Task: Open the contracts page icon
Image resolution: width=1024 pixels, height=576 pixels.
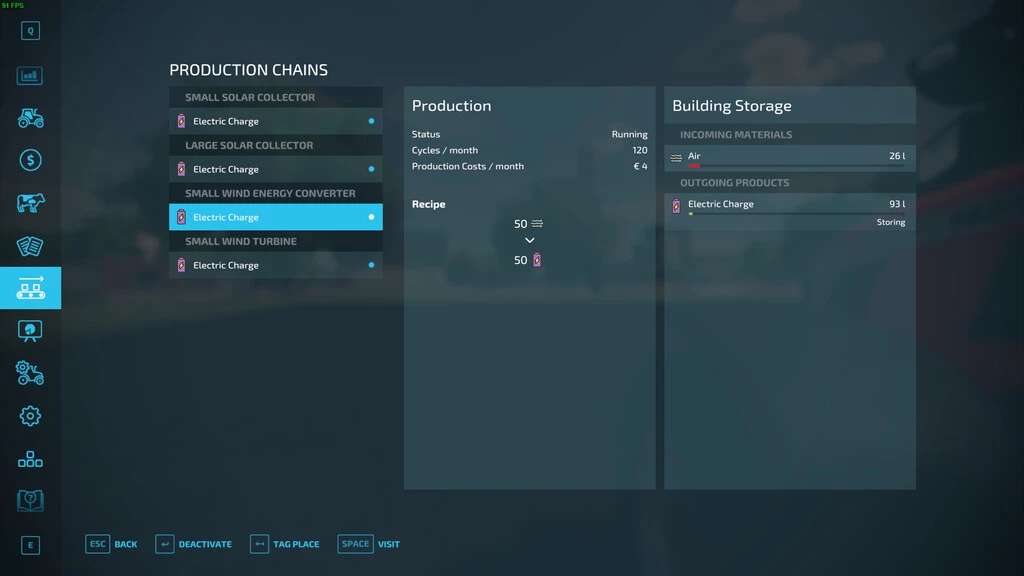Action: (30, 246)
